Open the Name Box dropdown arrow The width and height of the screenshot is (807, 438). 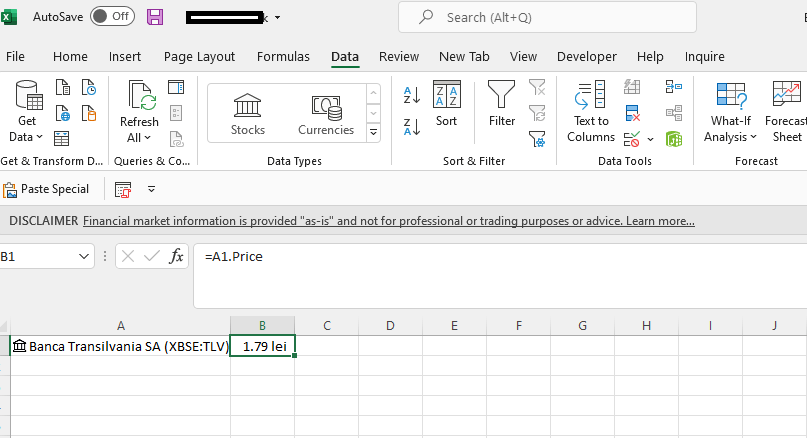tap(83, 256)
